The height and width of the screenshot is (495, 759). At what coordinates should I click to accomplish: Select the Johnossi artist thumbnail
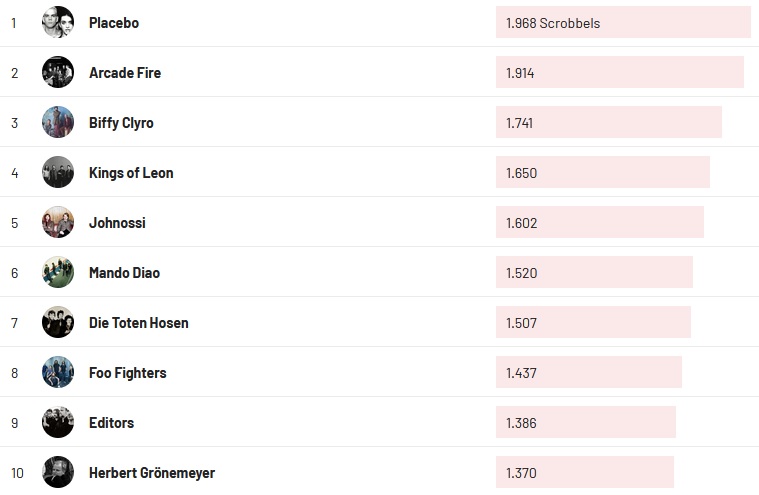click(x=58, y=222)
